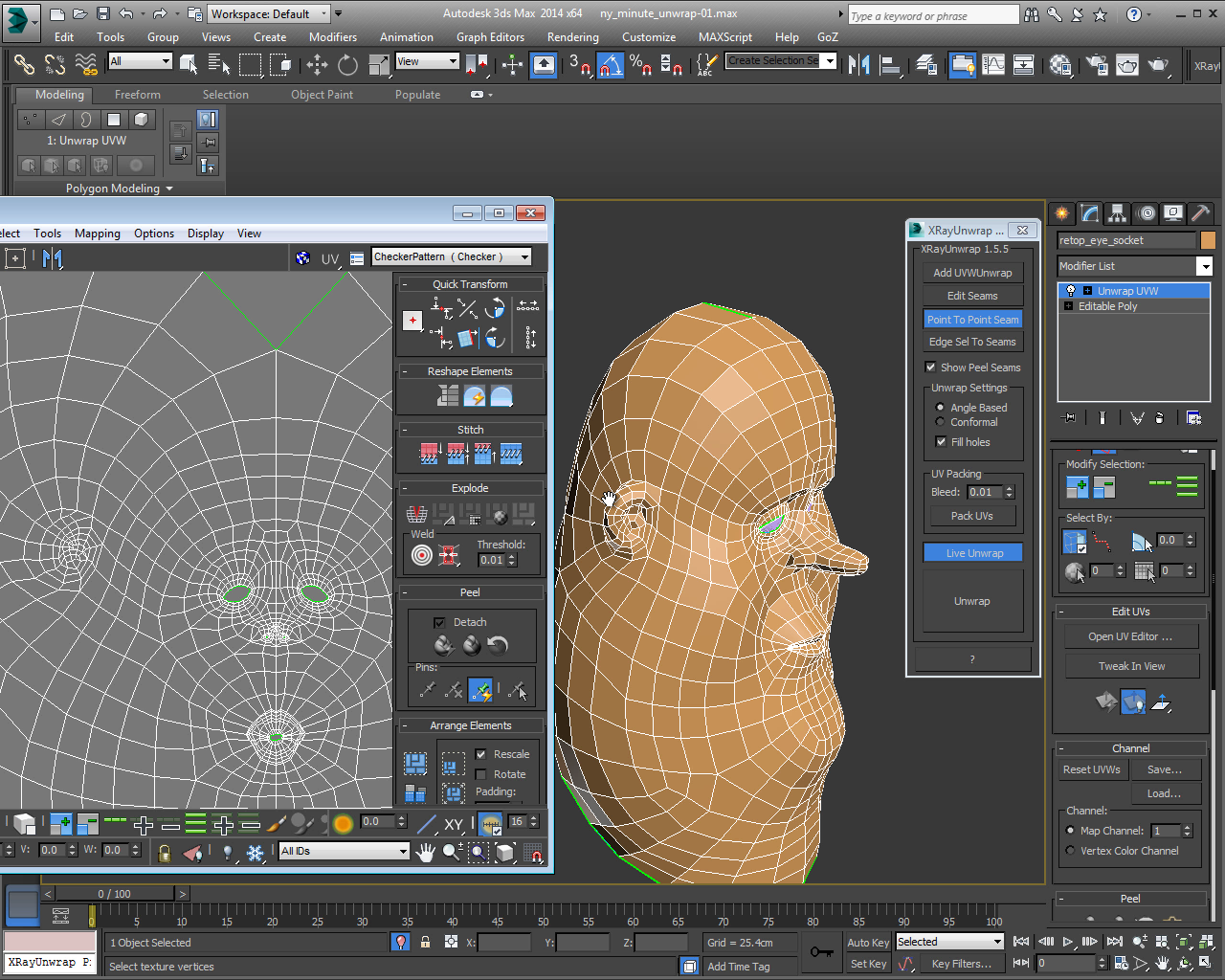Image resolution: width=1225 pixels, height=980 pixels.
Task: Click the Reset Peel icon
Action: 498,645
